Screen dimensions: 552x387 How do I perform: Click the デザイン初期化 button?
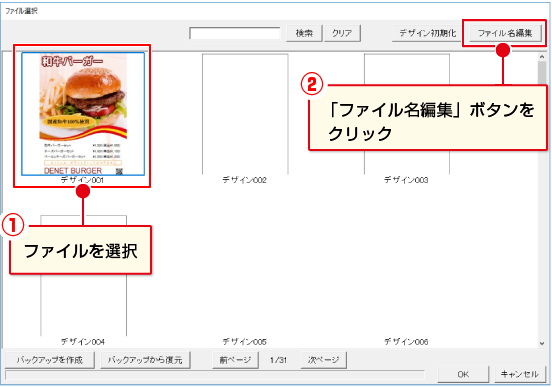(427, 33)
